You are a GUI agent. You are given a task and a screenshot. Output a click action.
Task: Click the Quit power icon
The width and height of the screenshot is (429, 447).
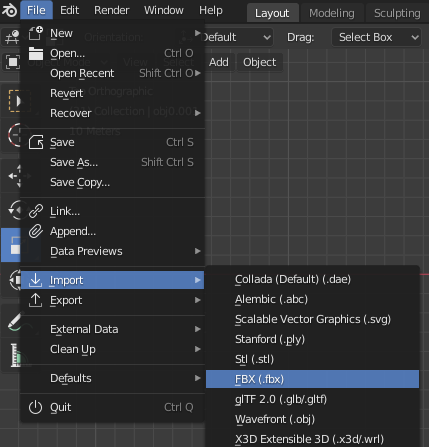(x=36, y=407)
